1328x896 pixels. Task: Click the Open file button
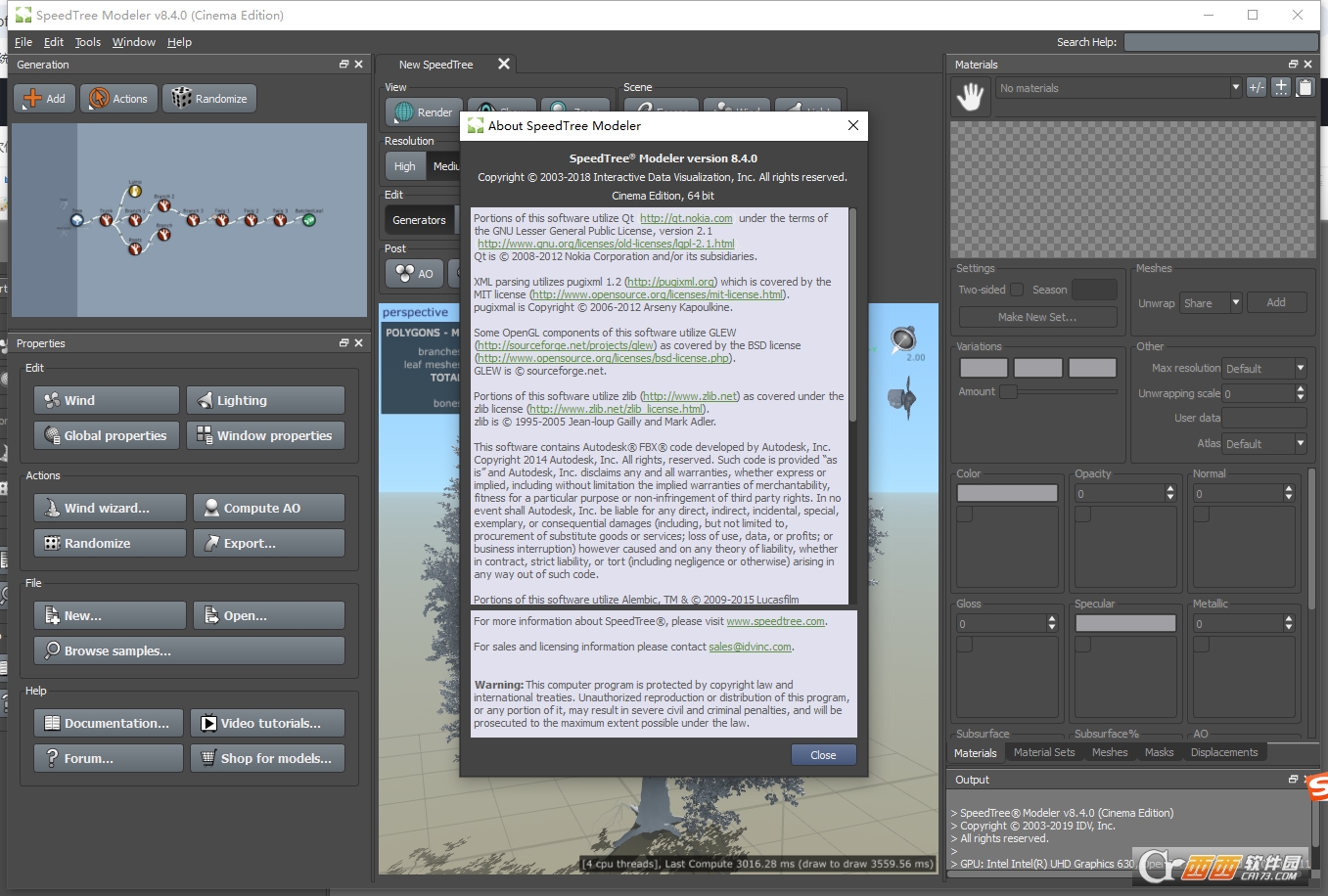[x=269, y=615]
